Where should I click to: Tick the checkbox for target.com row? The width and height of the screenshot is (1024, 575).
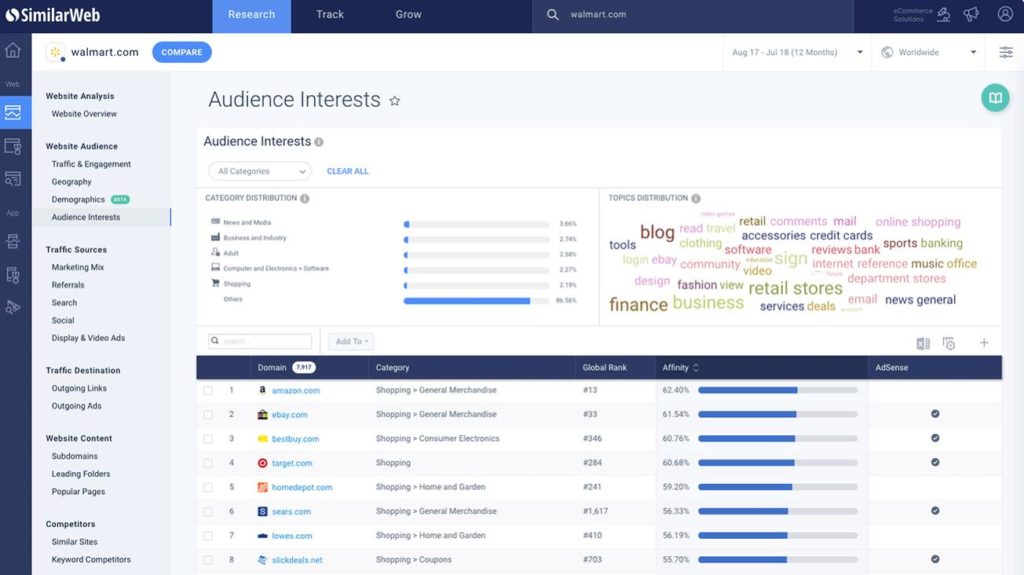click(208, 463)
